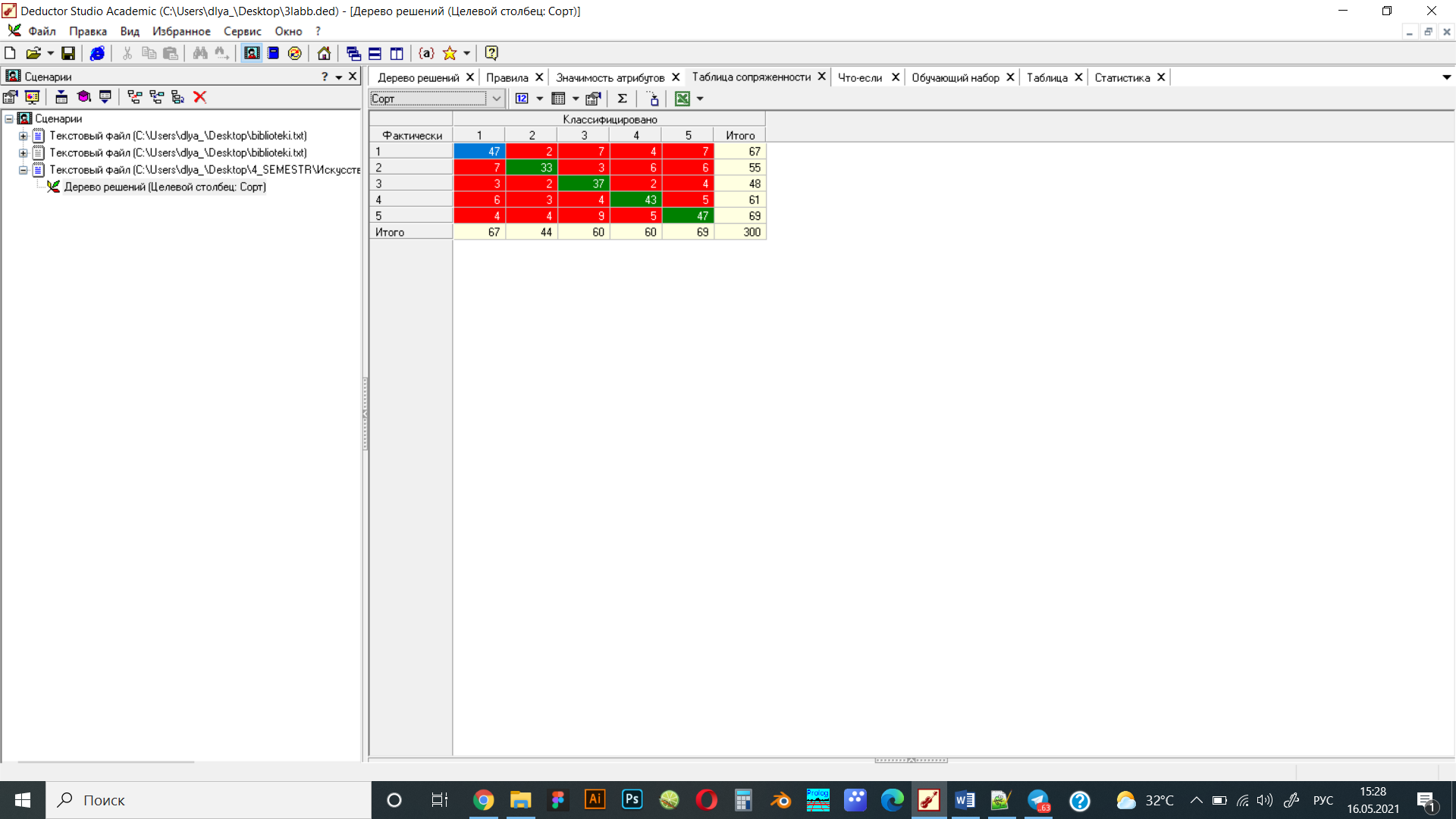Click the grand total cell 300
The width and height of the screenshot is (1456, 819).
[740, 232]
